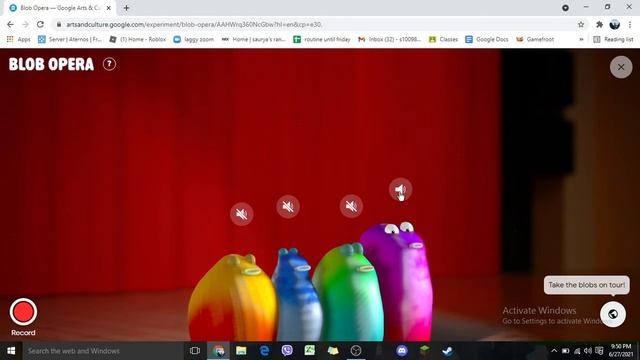Screen dimensions: 640x360
Task: Open the Server Aternos bookmark
Action: tap(70, 39)
